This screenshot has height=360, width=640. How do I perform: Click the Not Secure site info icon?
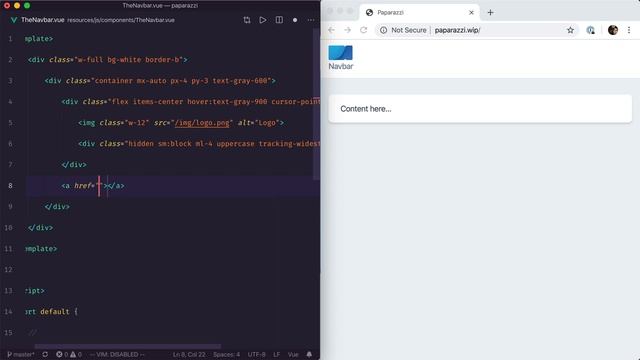(383, 30)
